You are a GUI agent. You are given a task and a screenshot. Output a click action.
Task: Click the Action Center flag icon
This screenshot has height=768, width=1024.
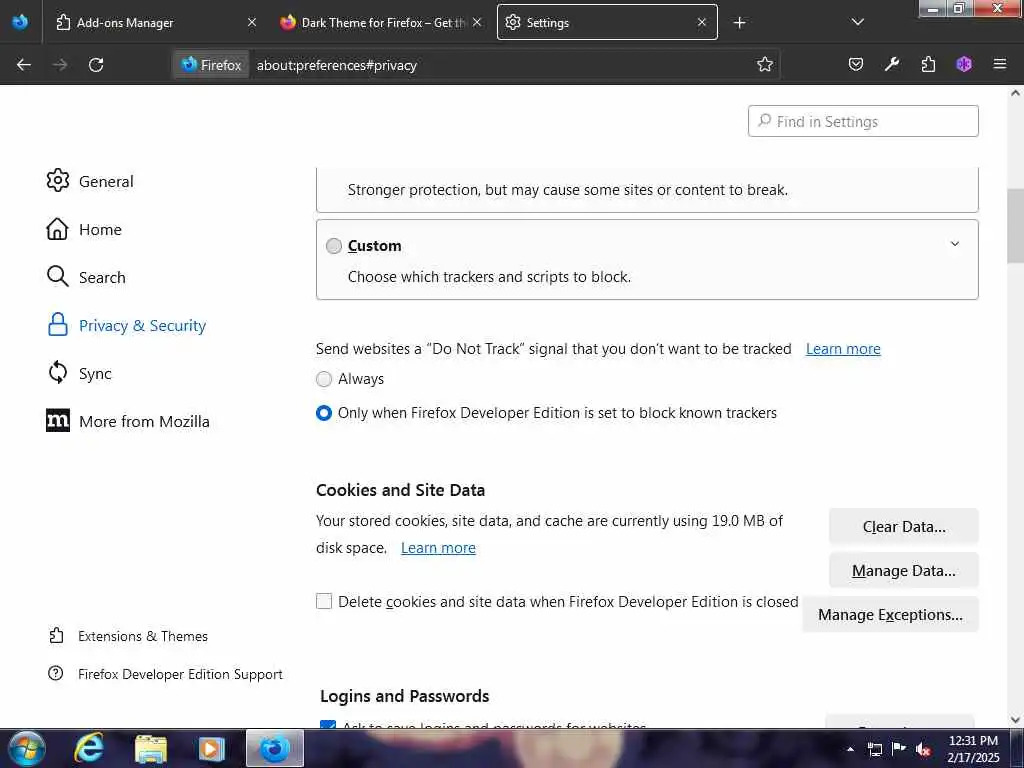[x=899, y=748]
